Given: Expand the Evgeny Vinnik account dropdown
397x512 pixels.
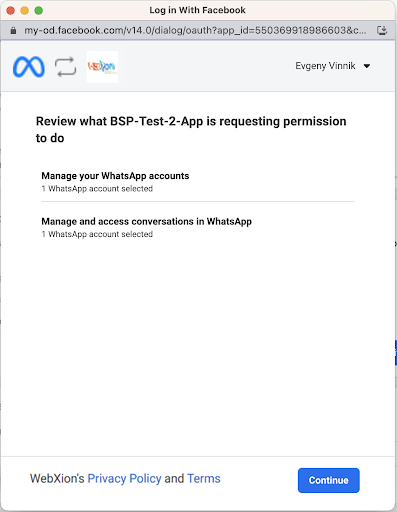Looking at the screenshot, I should point(332,66).
